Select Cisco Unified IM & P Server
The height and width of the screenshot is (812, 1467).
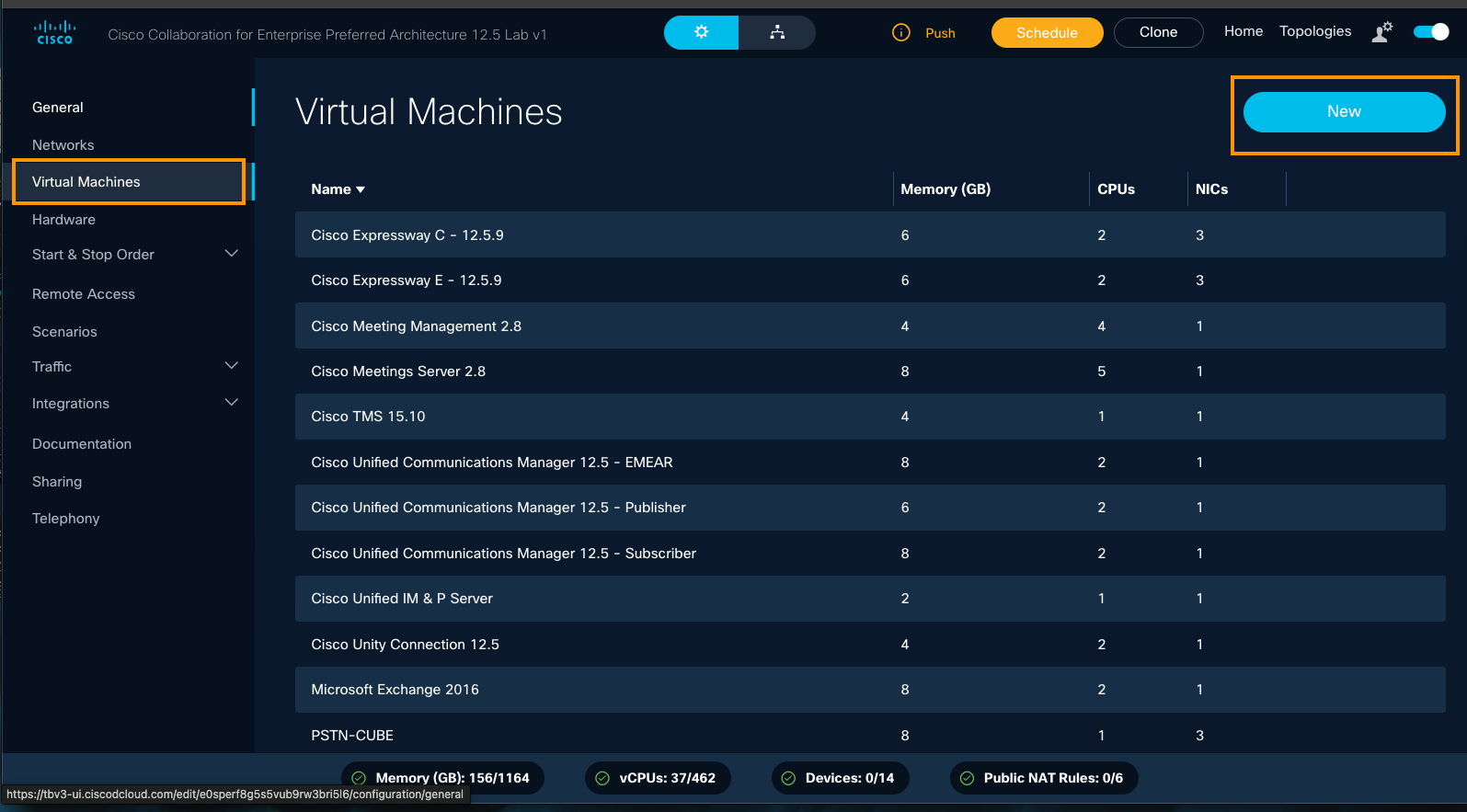tap(870, 599)
